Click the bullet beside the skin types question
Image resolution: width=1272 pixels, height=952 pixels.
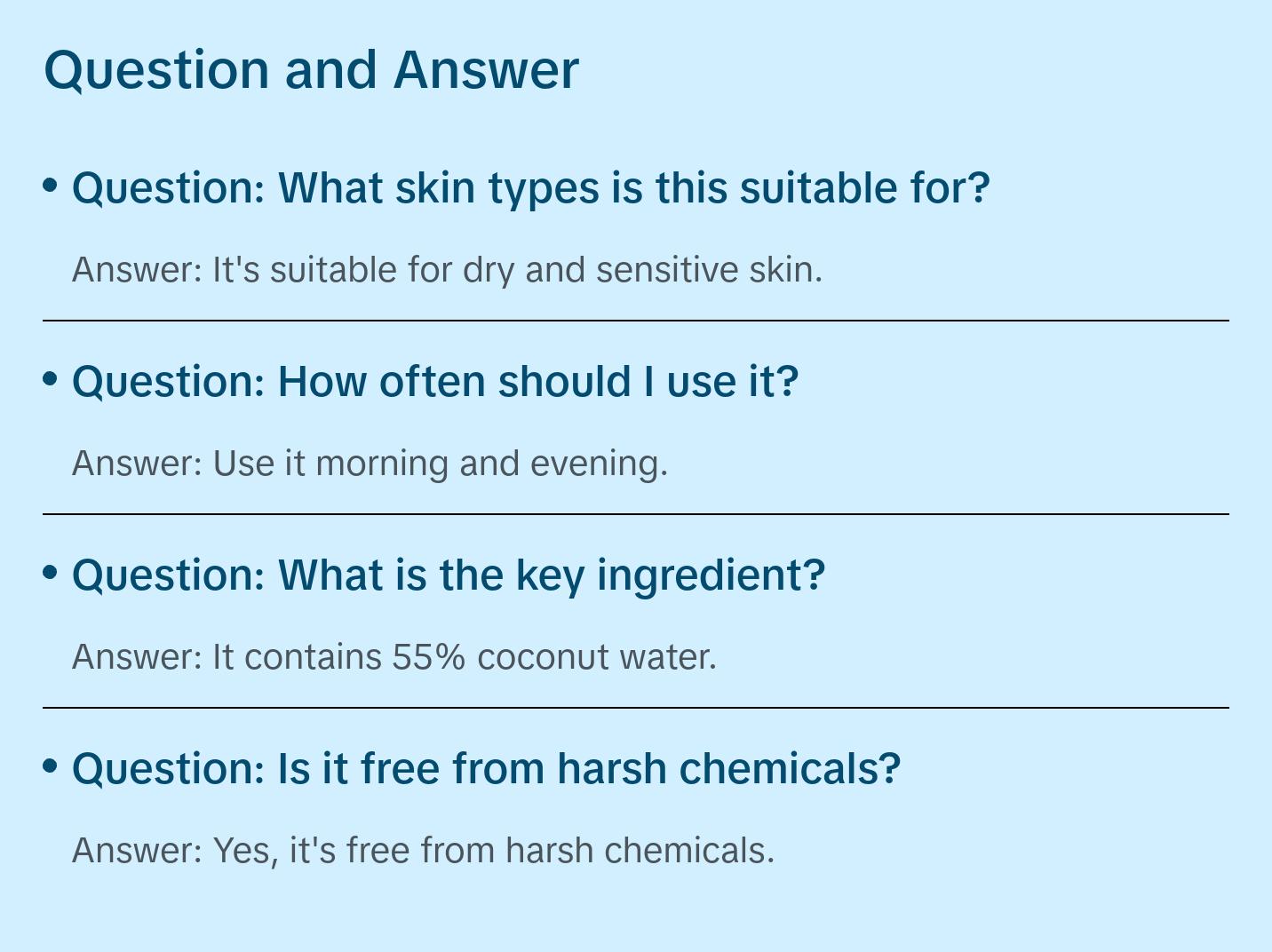coord(51,185)
